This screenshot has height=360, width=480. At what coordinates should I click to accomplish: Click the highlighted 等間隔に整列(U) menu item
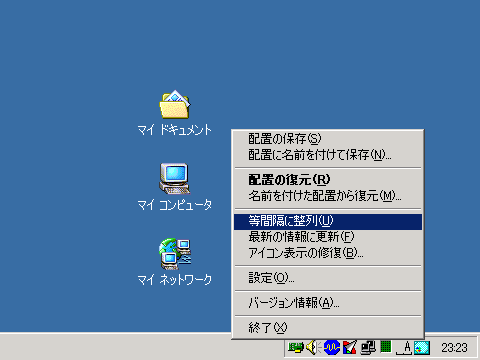tap(328, 222)
